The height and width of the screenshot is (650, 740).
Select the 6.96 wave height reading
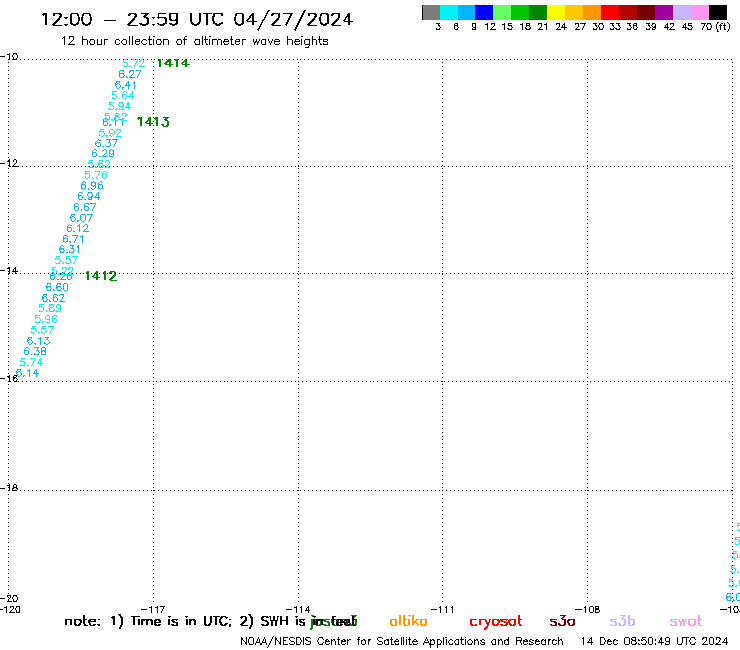tap(92, 186)
